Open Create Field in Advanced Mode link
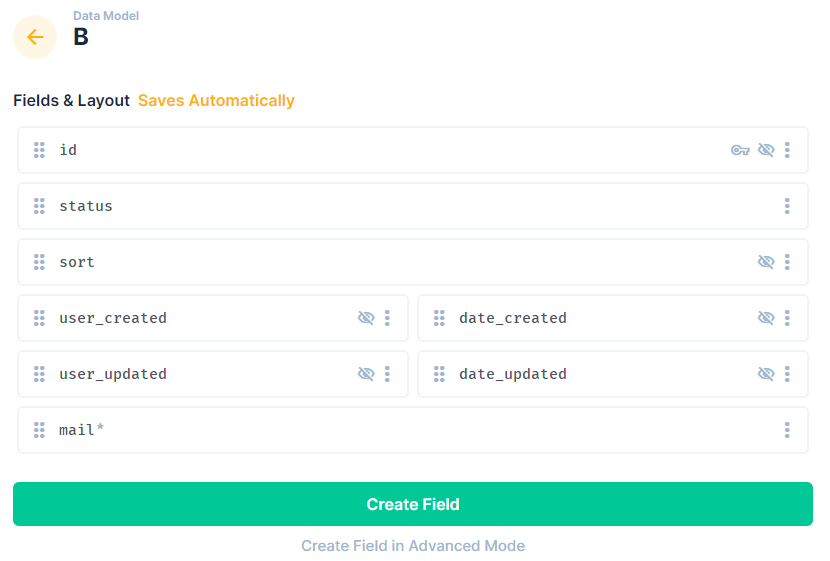 click(413, 546)
